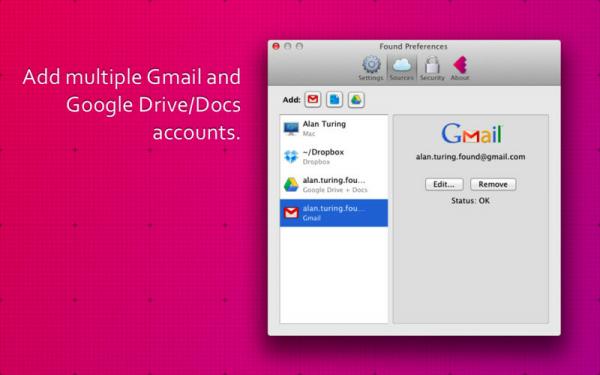Click the red Gmail envelope icon in list

tap(291, 213)
